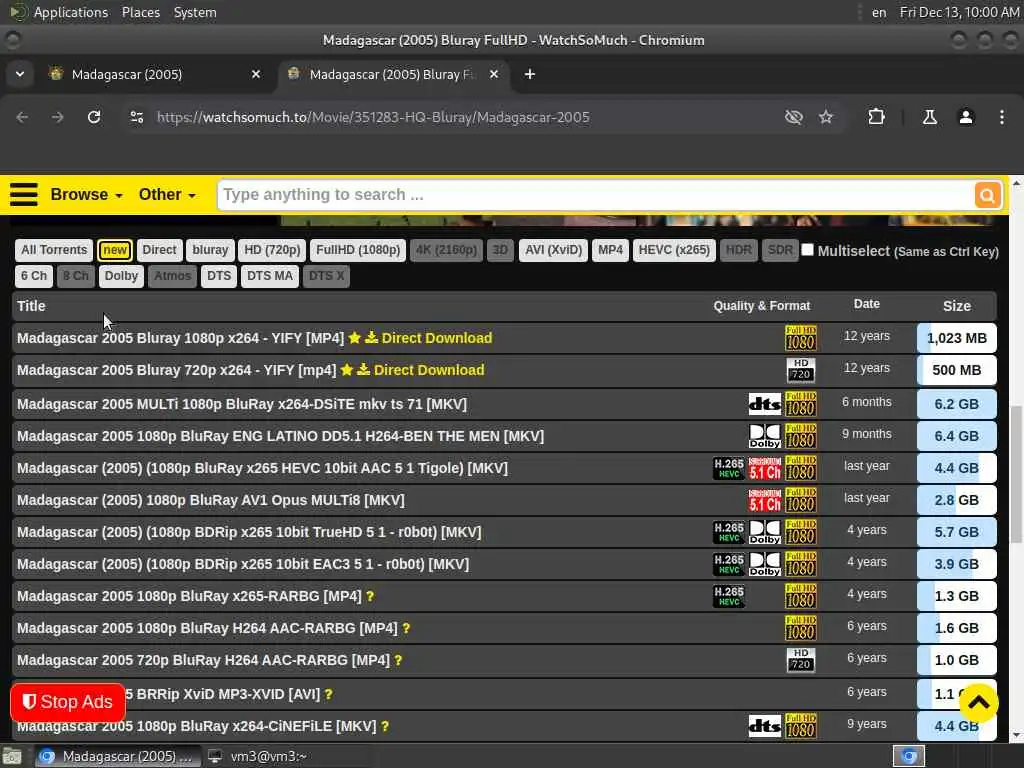Click the scroll-to-top yellow arrow button

[x=978, y=703]
